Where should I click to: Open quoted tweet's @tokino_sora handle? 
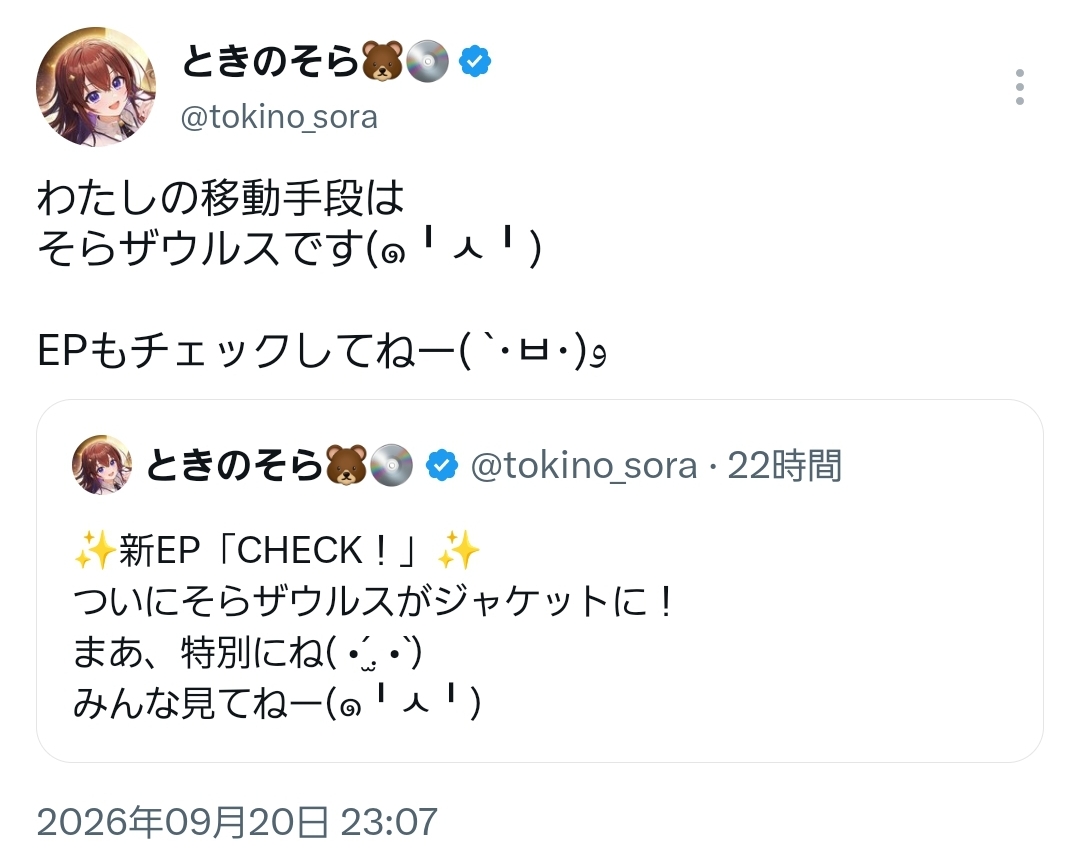click(583, 466)
